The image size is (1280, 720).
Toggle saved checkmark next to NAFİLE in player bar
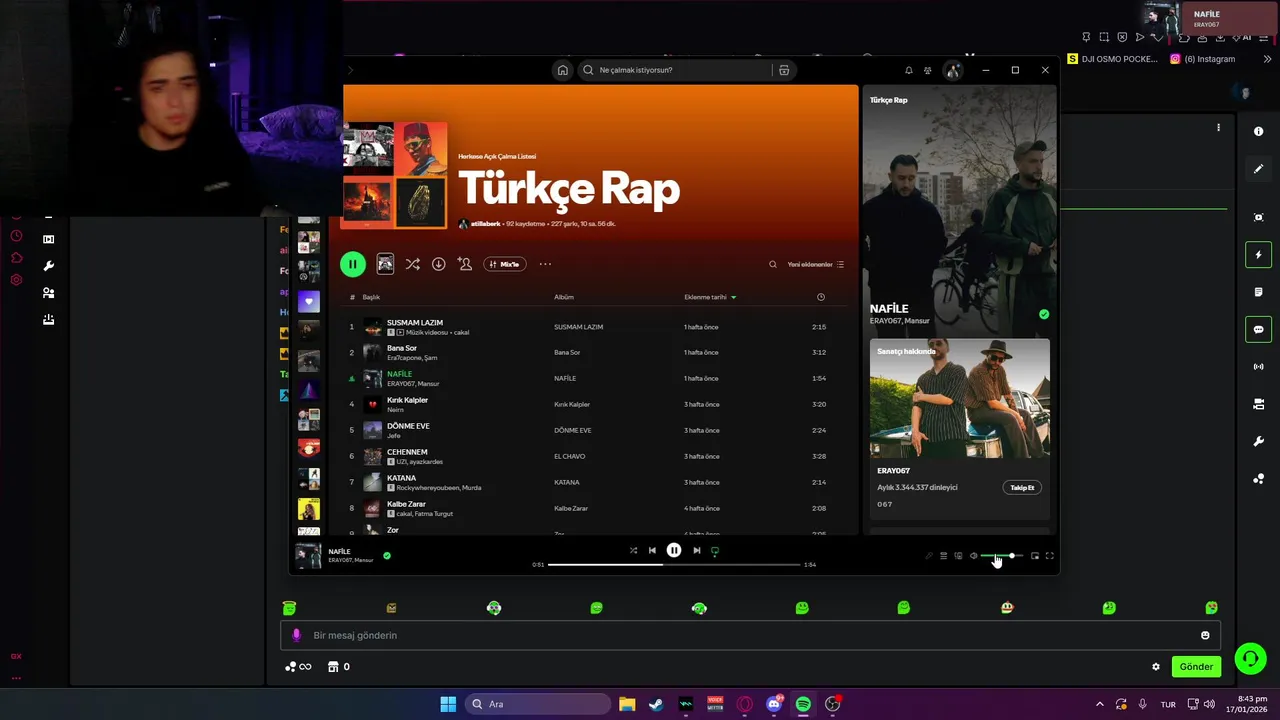click(x=387, y=555)
